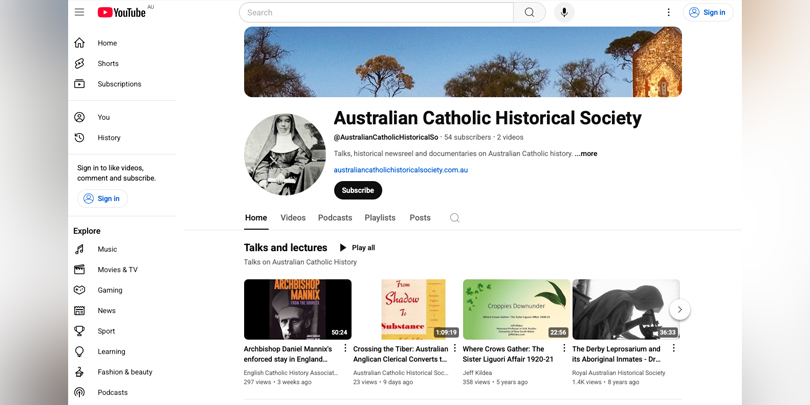Open Talks and lectures section title
The width and height of the screenshot is (810, 405).
pos(286,248)
